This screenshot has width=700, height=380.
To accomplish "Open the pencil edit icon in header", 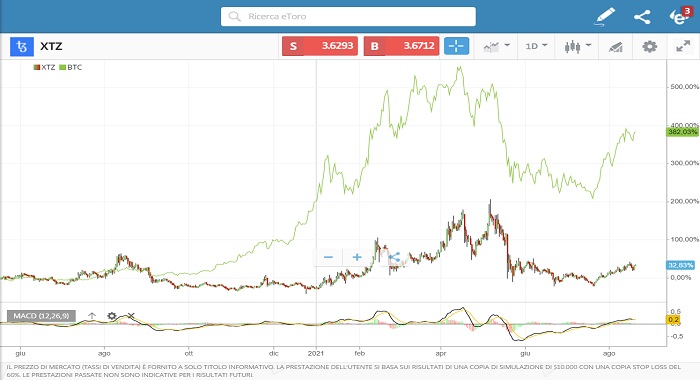I will 604,17.
